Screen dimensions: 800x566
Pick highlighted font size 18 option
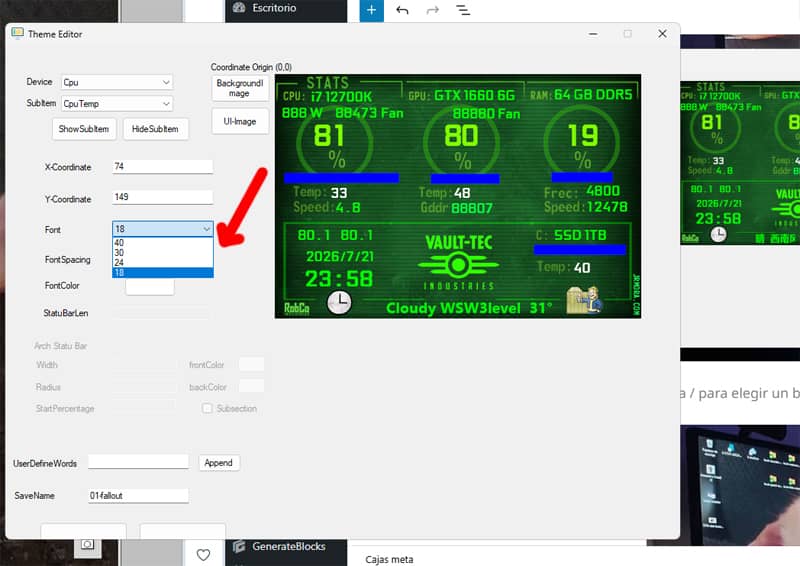pos(162,273)
